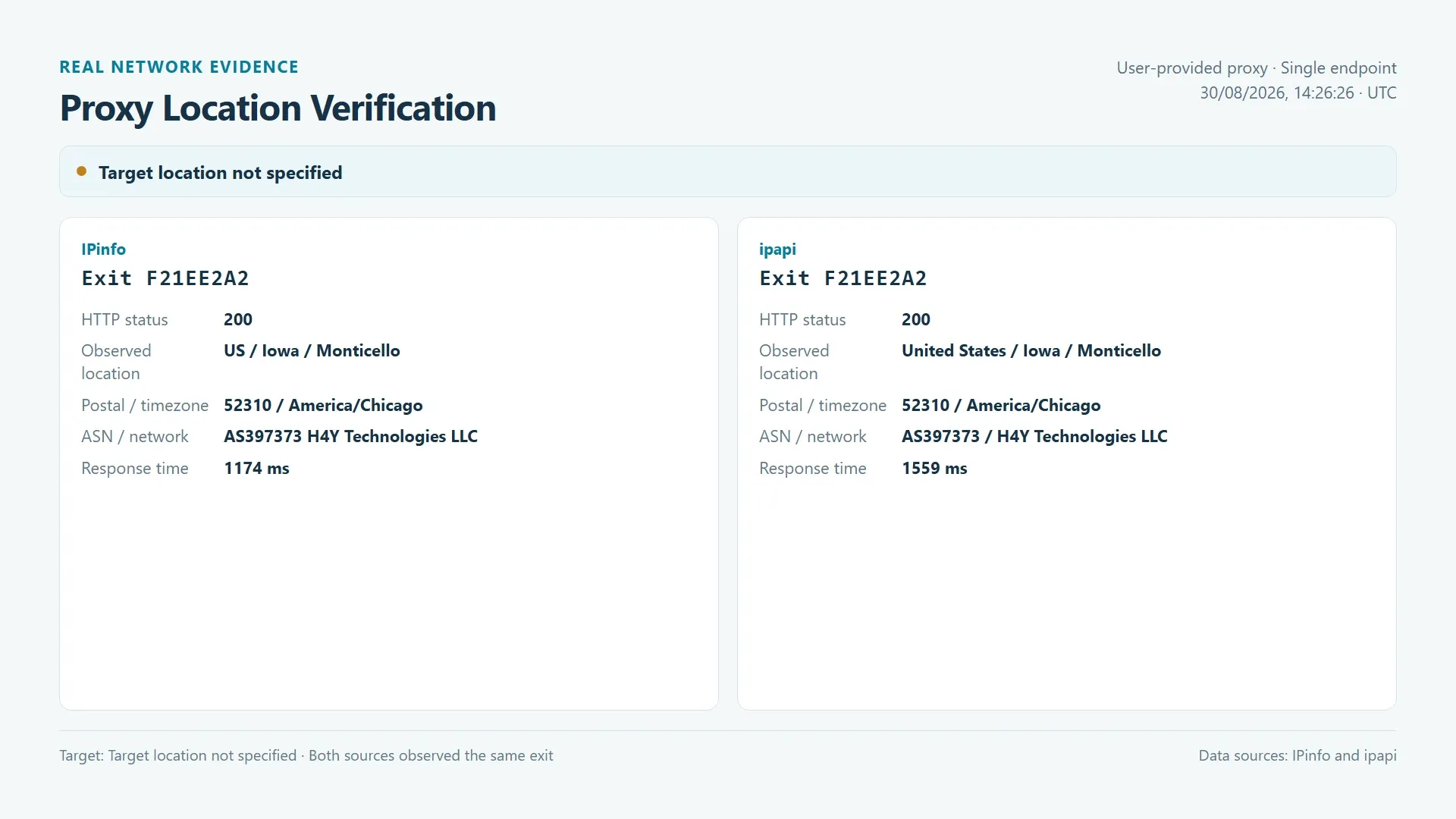Image resolution: width=1456 pixels, height=819 pixels.
Task: Select the 'Target location not specified' banner text
Action: (220, 173)
